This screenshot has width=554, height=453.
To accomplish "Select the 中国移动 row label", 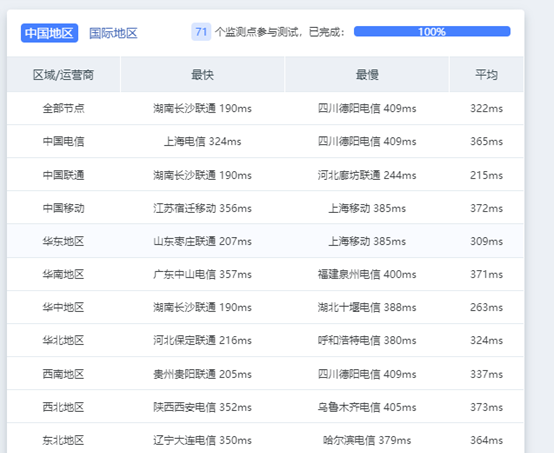I will click(x=64, y=208).
